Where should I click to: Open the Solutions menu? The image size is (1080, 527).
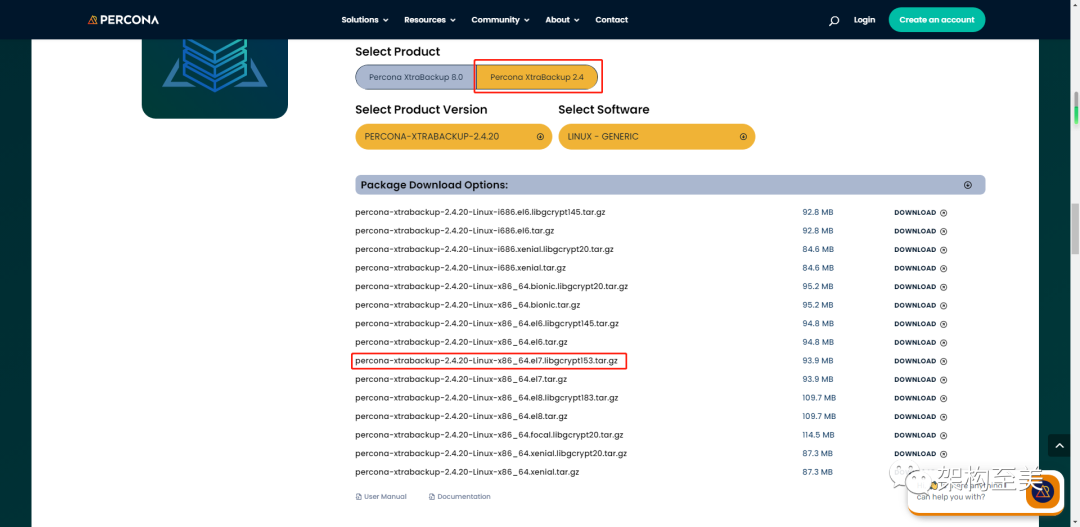[365, 20]
